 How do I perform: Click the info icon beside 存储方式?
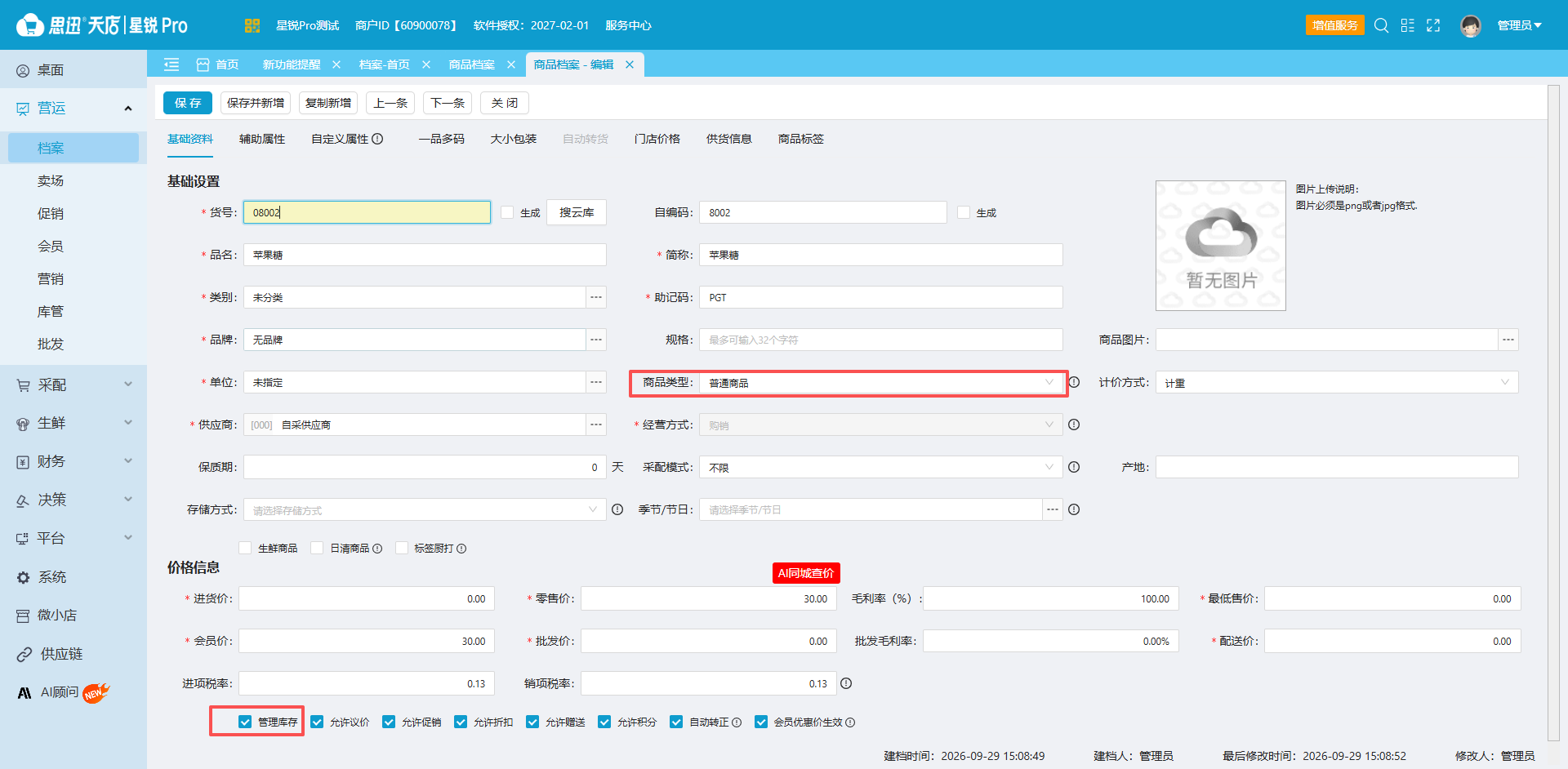coord(617,509)
